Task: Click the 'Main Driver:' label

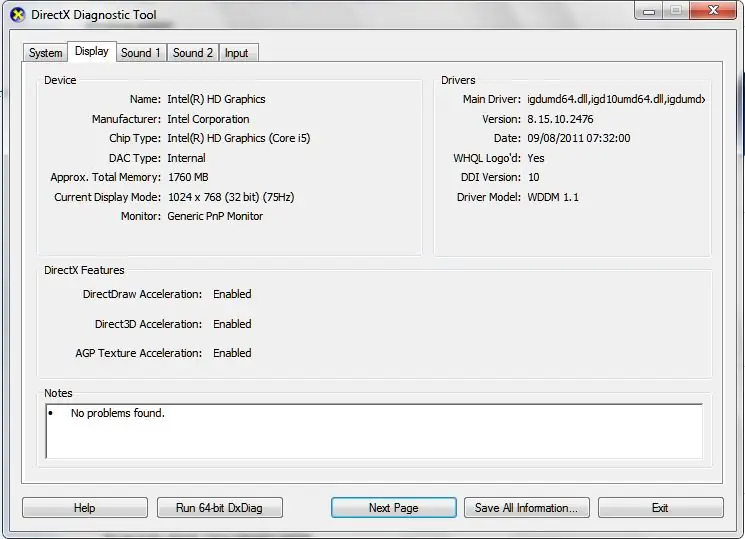Action: pyautogui.click(x=492, y=99)
